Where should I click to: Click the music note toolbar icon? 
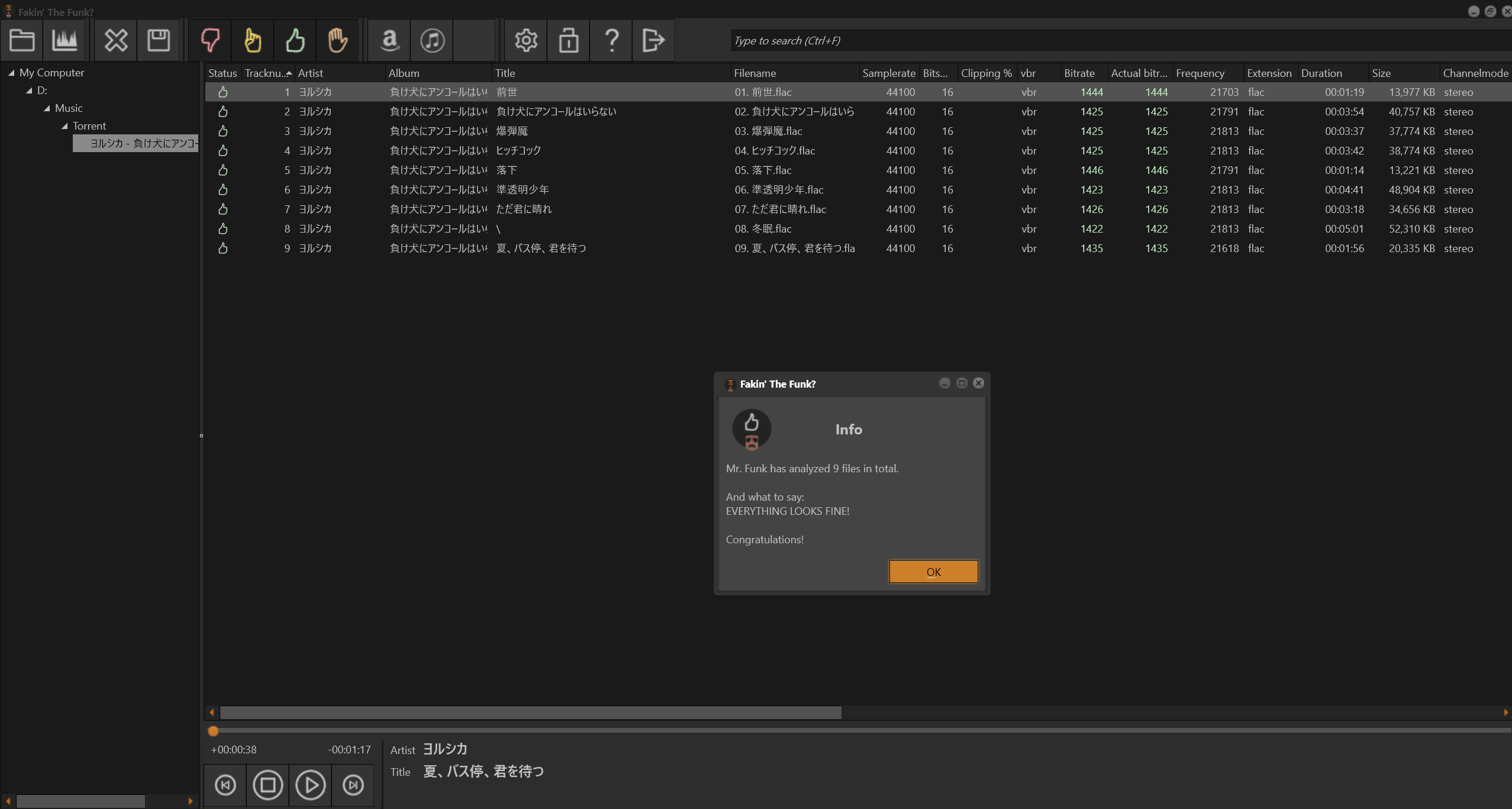point(432,40)
